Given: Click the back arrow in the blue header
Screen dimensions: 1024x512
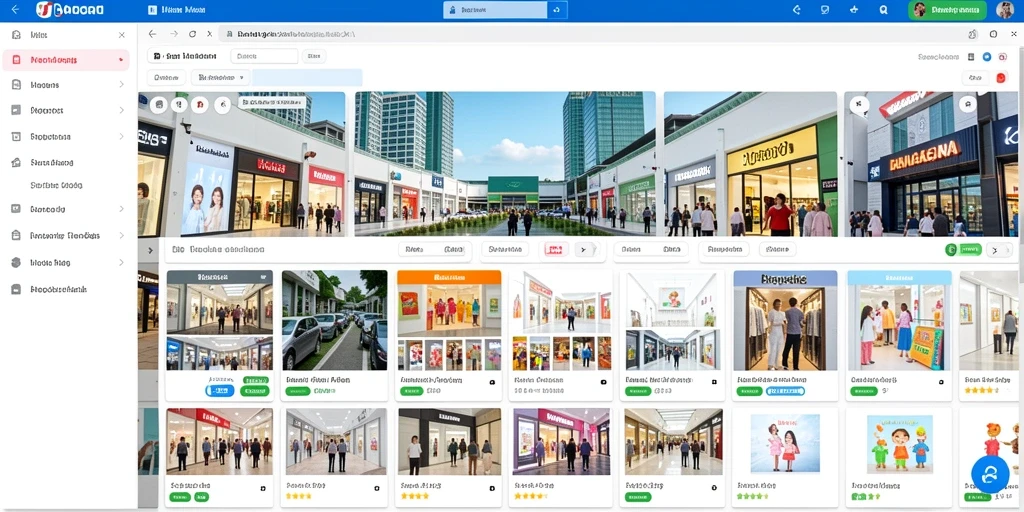Looking at the screenshot, I should (15, 10).
